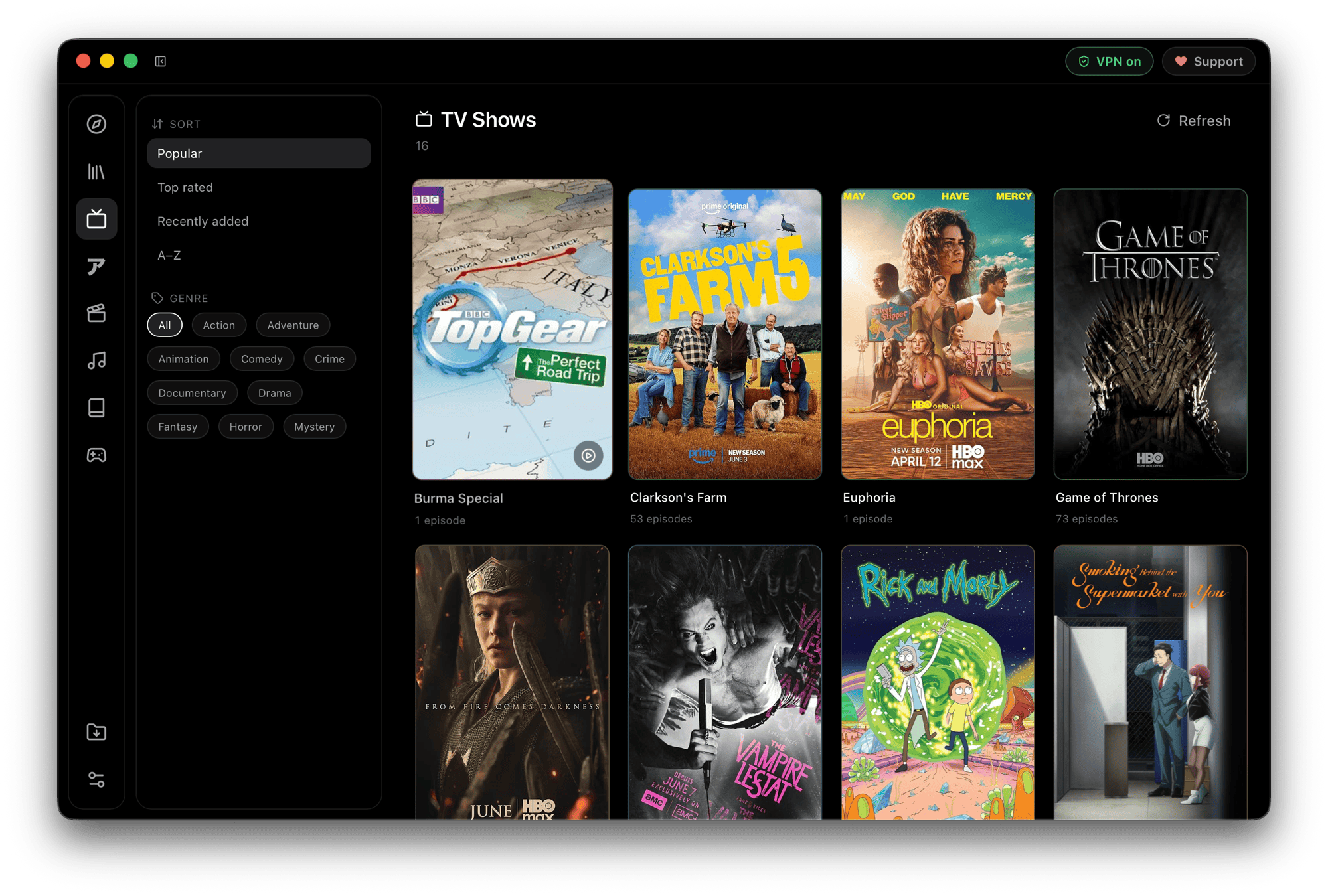Open The Vampire Lestat poster

coord(725,682)
